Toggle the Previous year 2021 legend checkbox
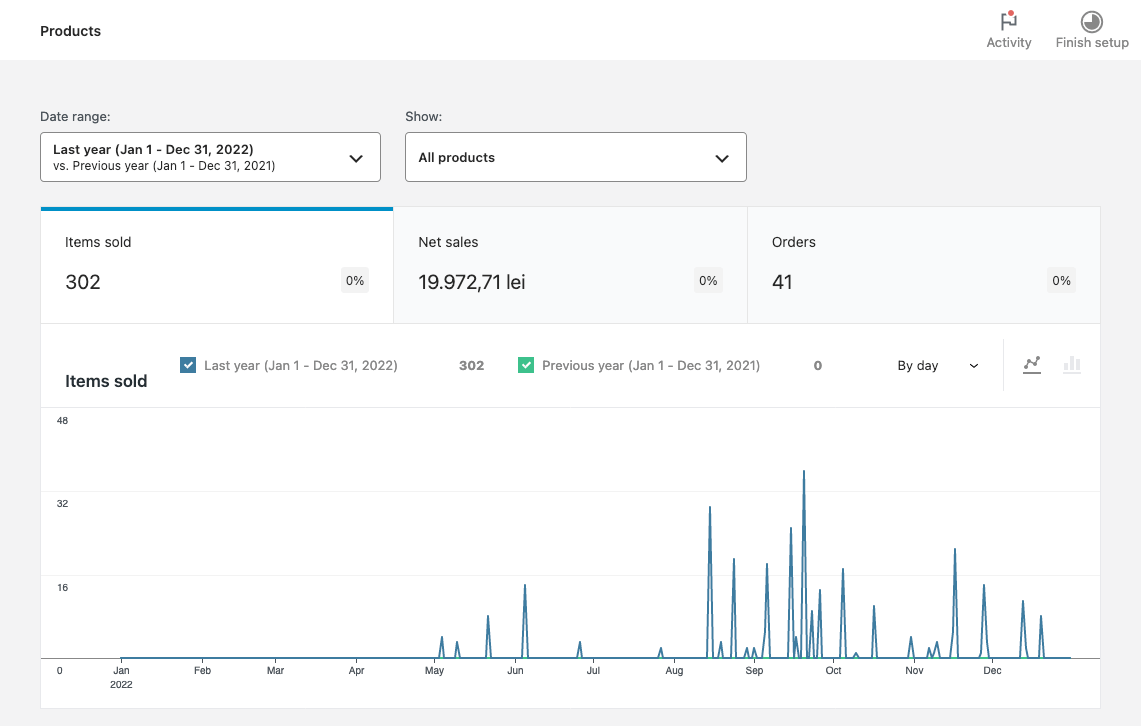 tap(526, 365)
